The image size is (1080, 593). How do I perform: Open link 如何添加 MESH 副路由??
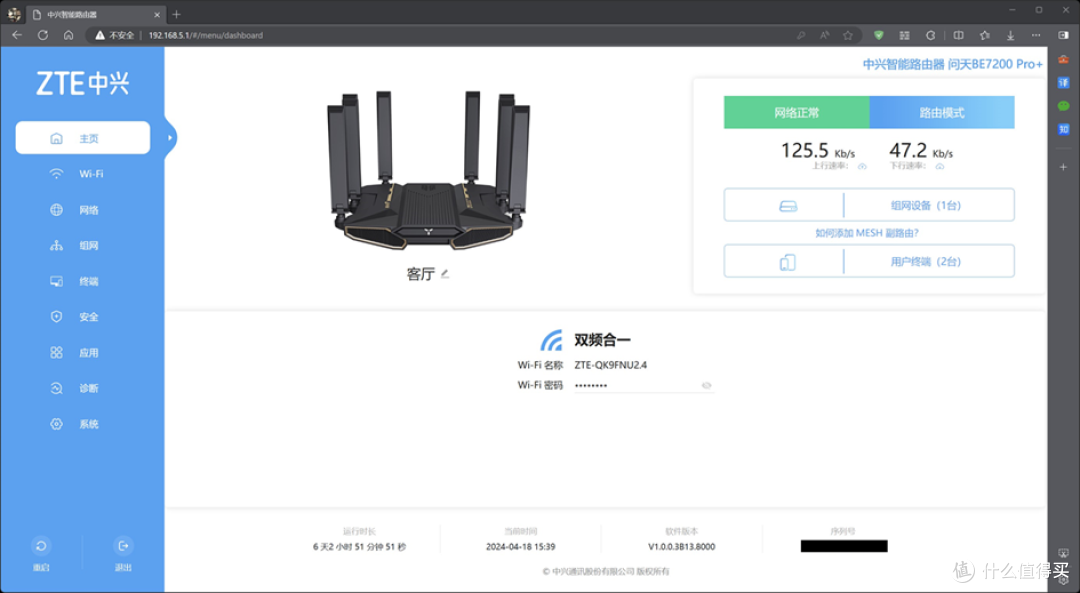coord(867,233)
